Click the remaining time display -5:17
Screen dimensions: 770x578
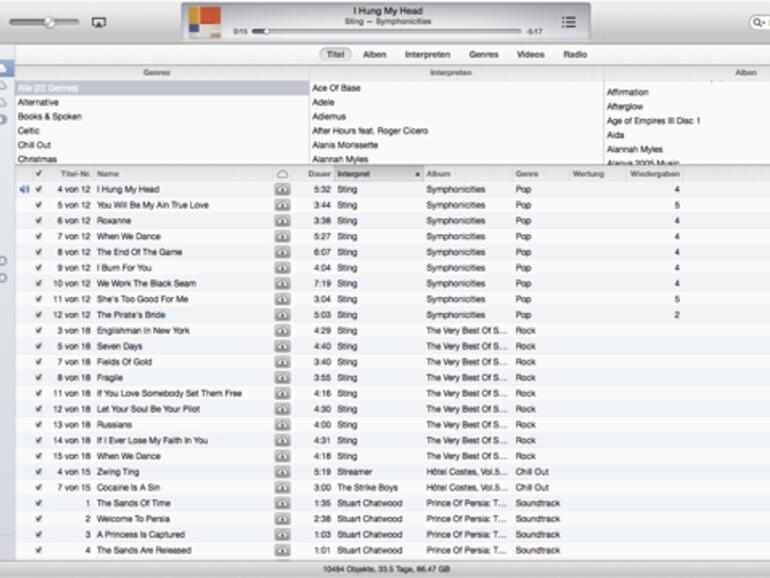tap(534, 31)
